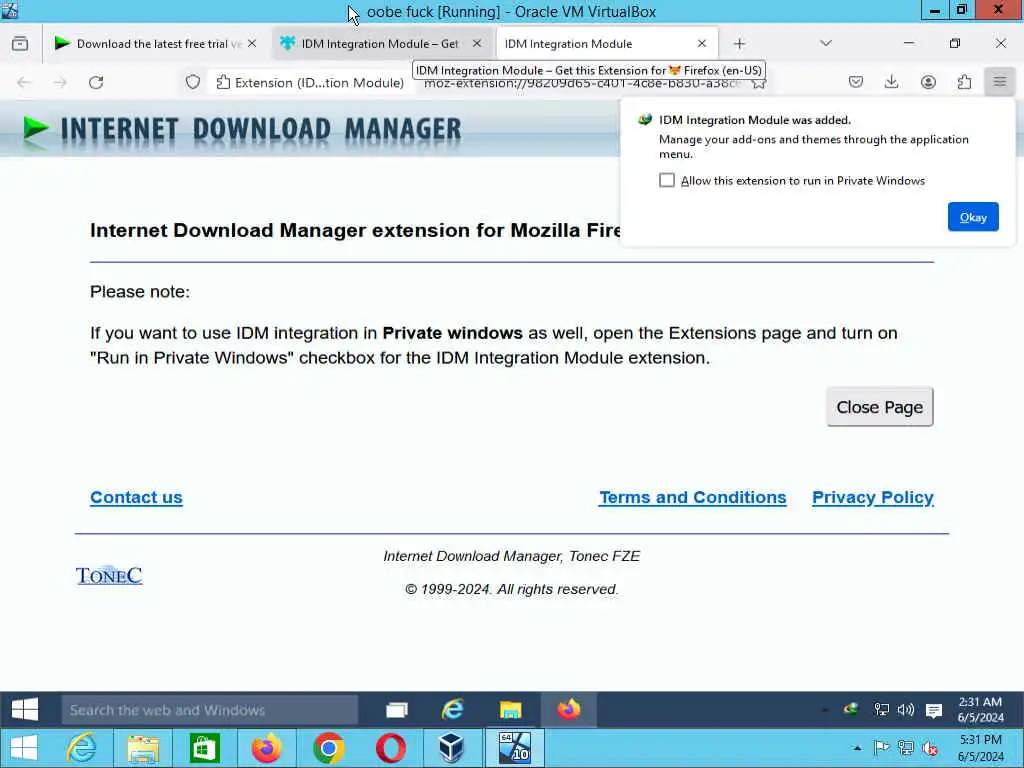Open host muted volume tray icon
The width and height of the screenshot is (1024, 768).
click(930, 748)
